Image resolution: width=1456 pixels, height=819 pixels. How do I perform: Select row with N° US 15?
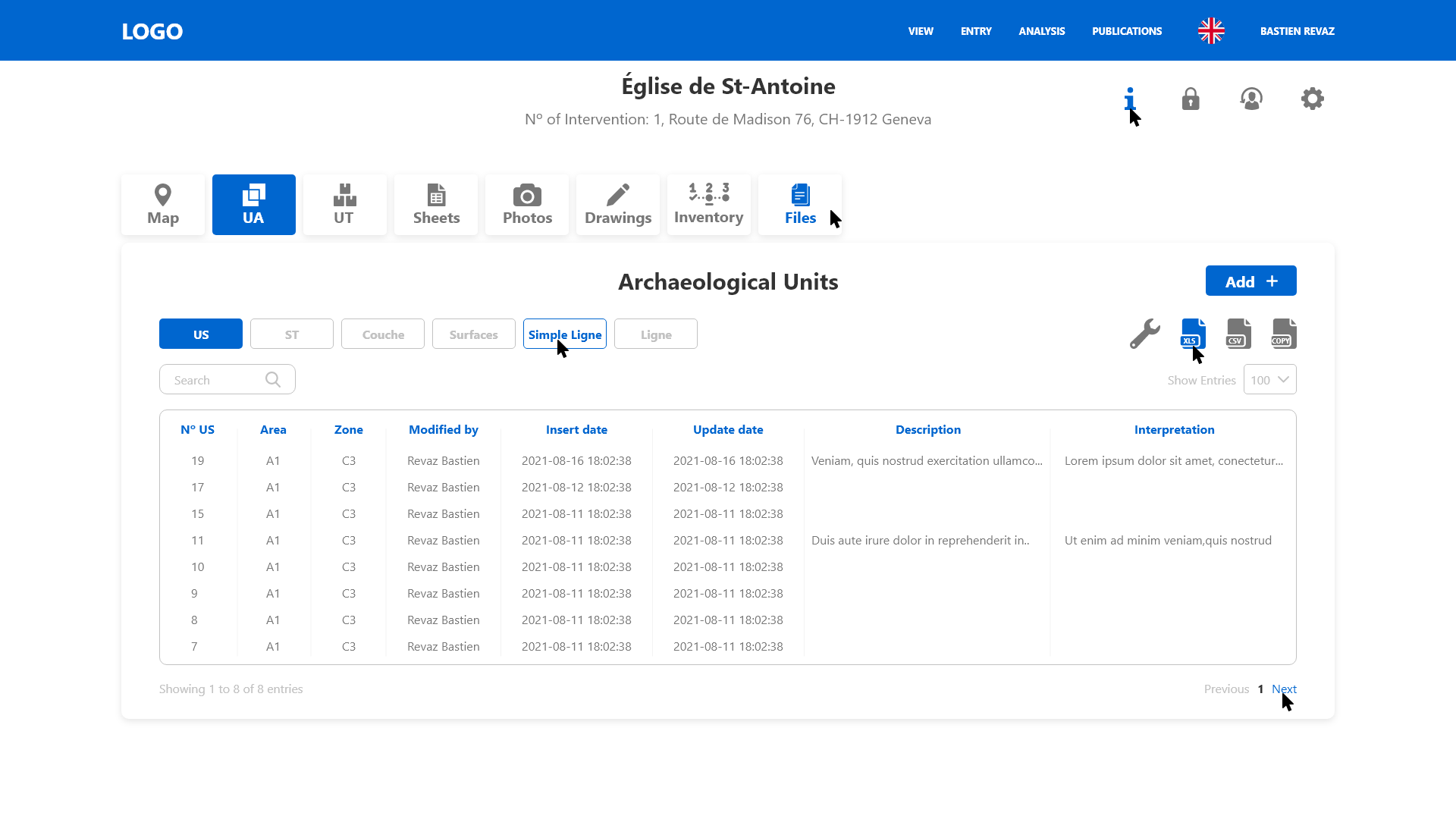pos(728,513)
